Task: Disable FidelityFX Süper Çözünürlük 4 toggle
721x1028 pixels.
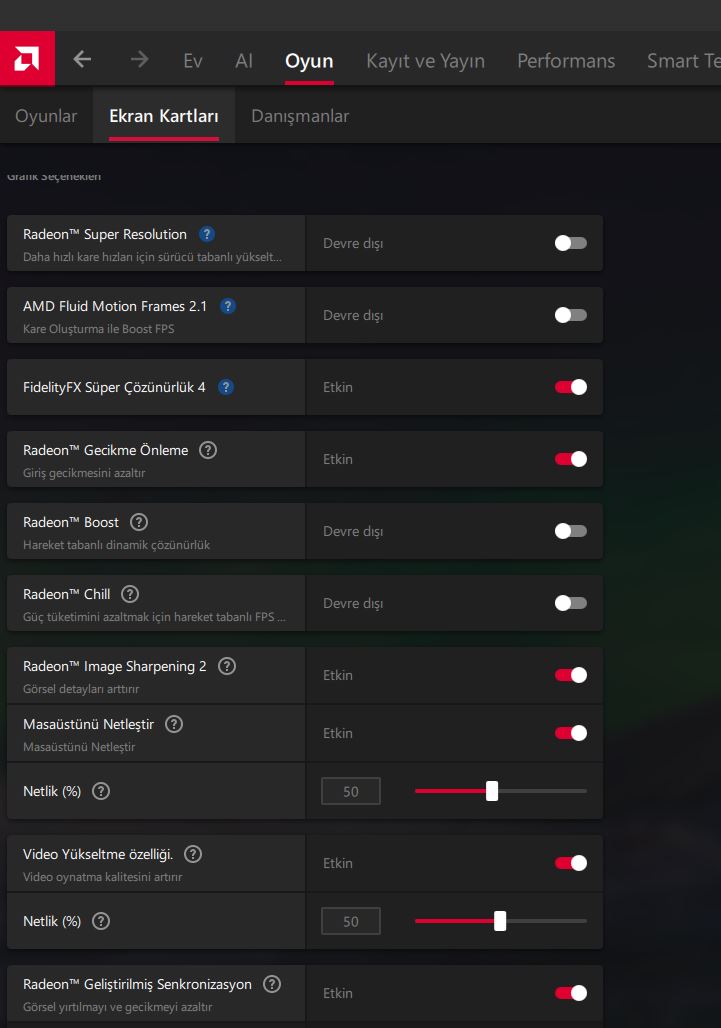Action: 570,387
